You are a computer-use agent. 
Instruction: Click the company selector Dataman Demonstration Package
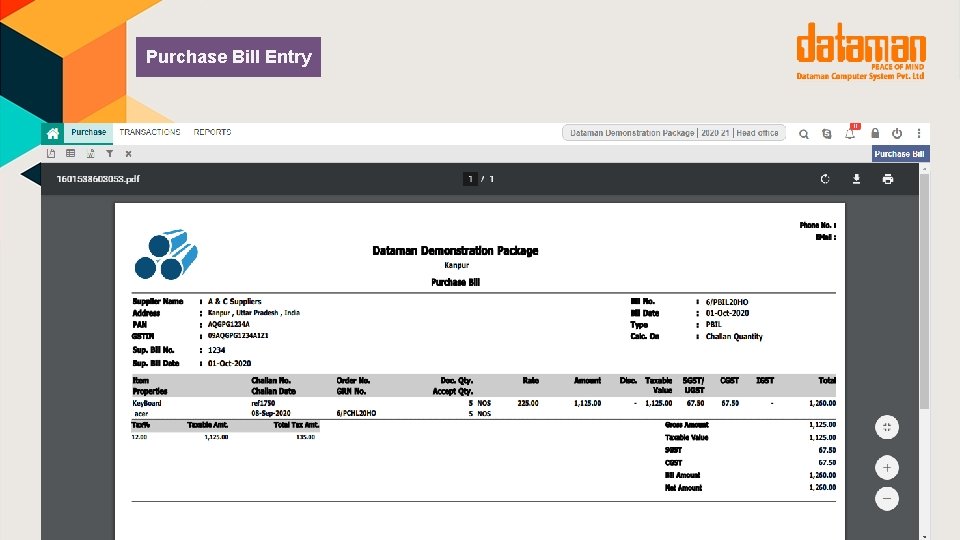pos(673,133)
